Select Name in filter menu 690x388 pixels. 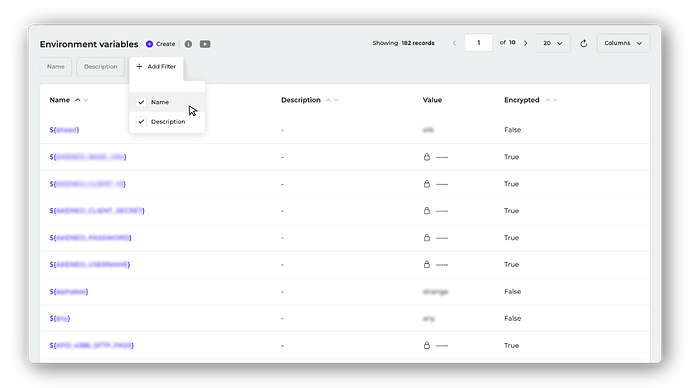[167, 102]
